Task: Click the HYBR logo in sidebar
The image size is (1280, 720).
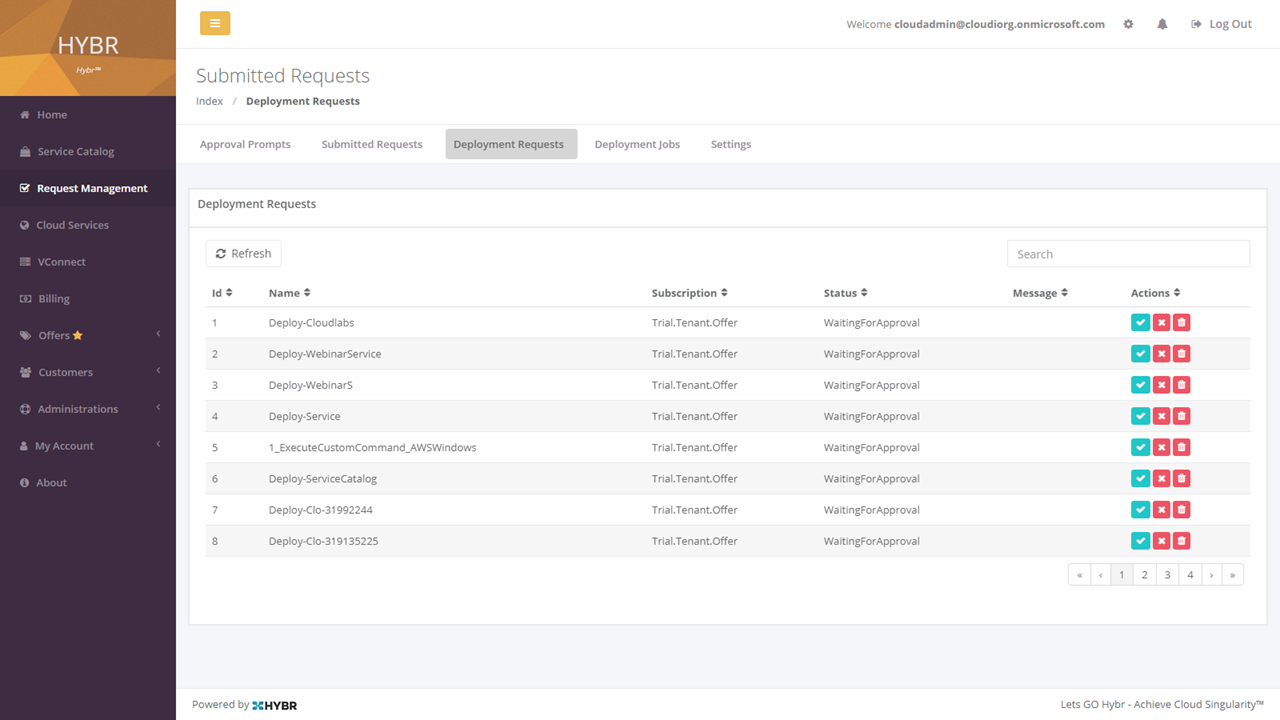Action: click(x=88, y=47)
